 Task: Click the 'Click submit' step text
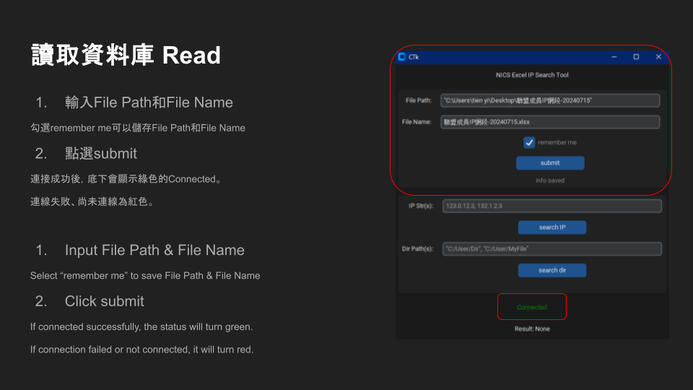pos(104,302)
